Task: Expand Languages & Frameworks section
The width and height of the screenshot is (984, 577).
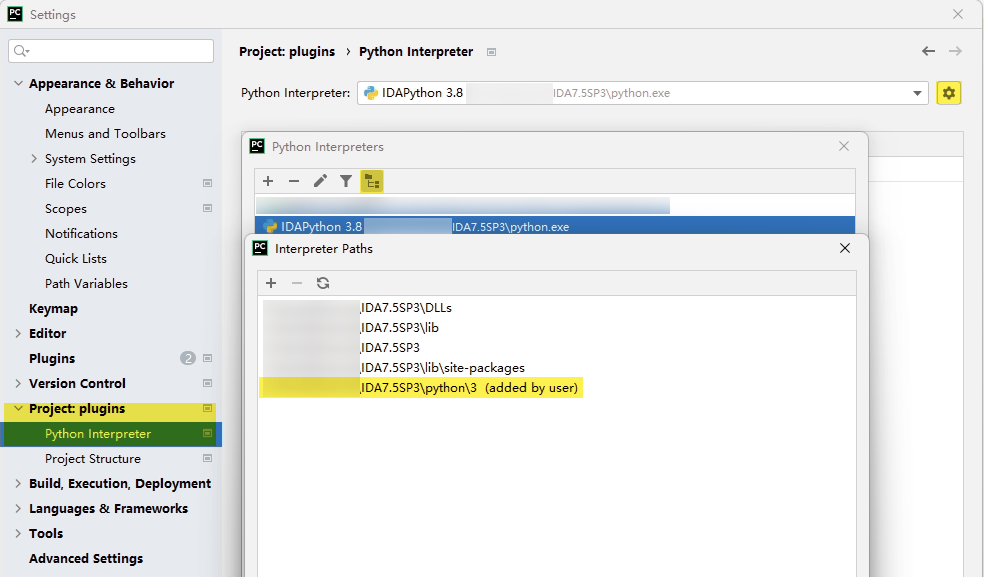Action: pyautogui.click(x=18, y=509)
